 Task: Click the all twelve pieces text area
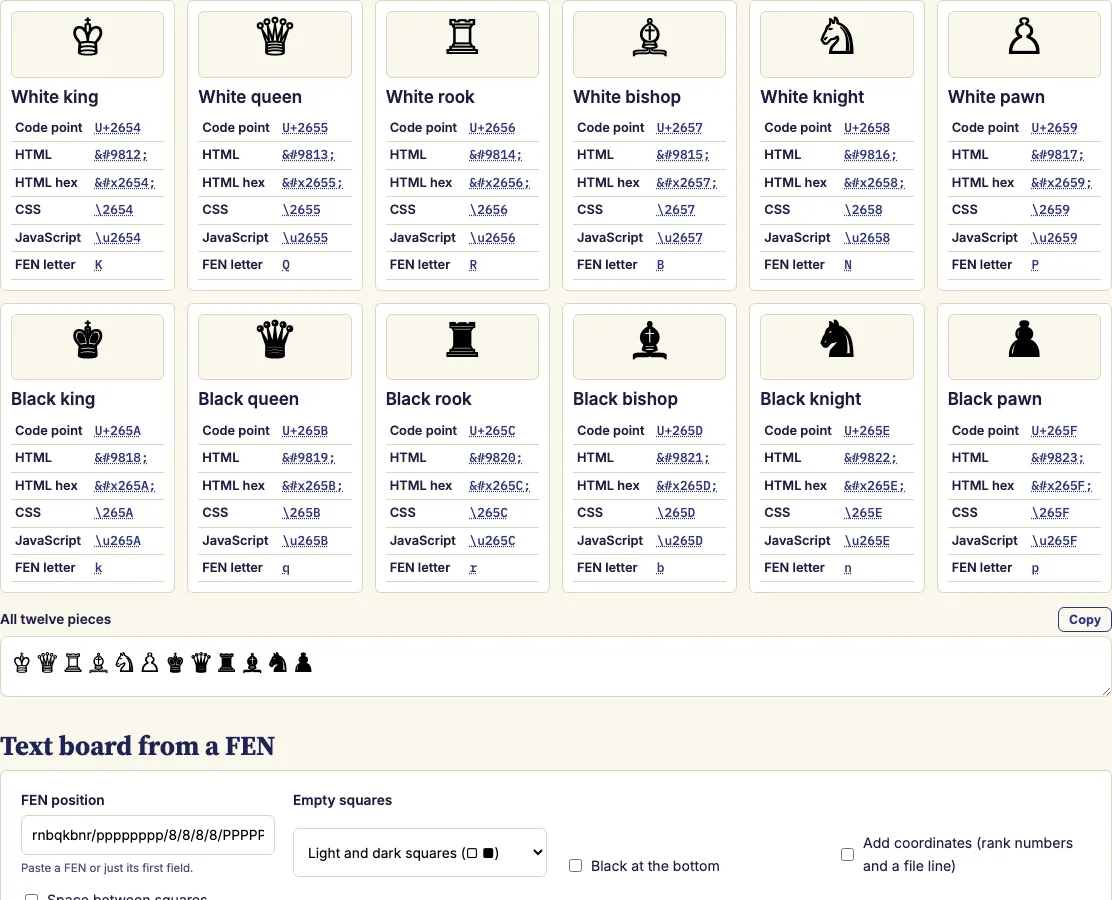click(555, 666)
